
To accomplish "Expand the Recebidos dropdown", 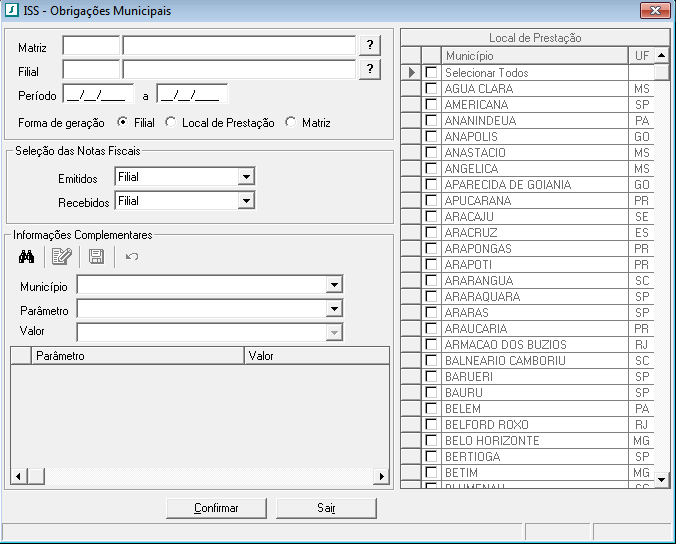I will [246, 201].
